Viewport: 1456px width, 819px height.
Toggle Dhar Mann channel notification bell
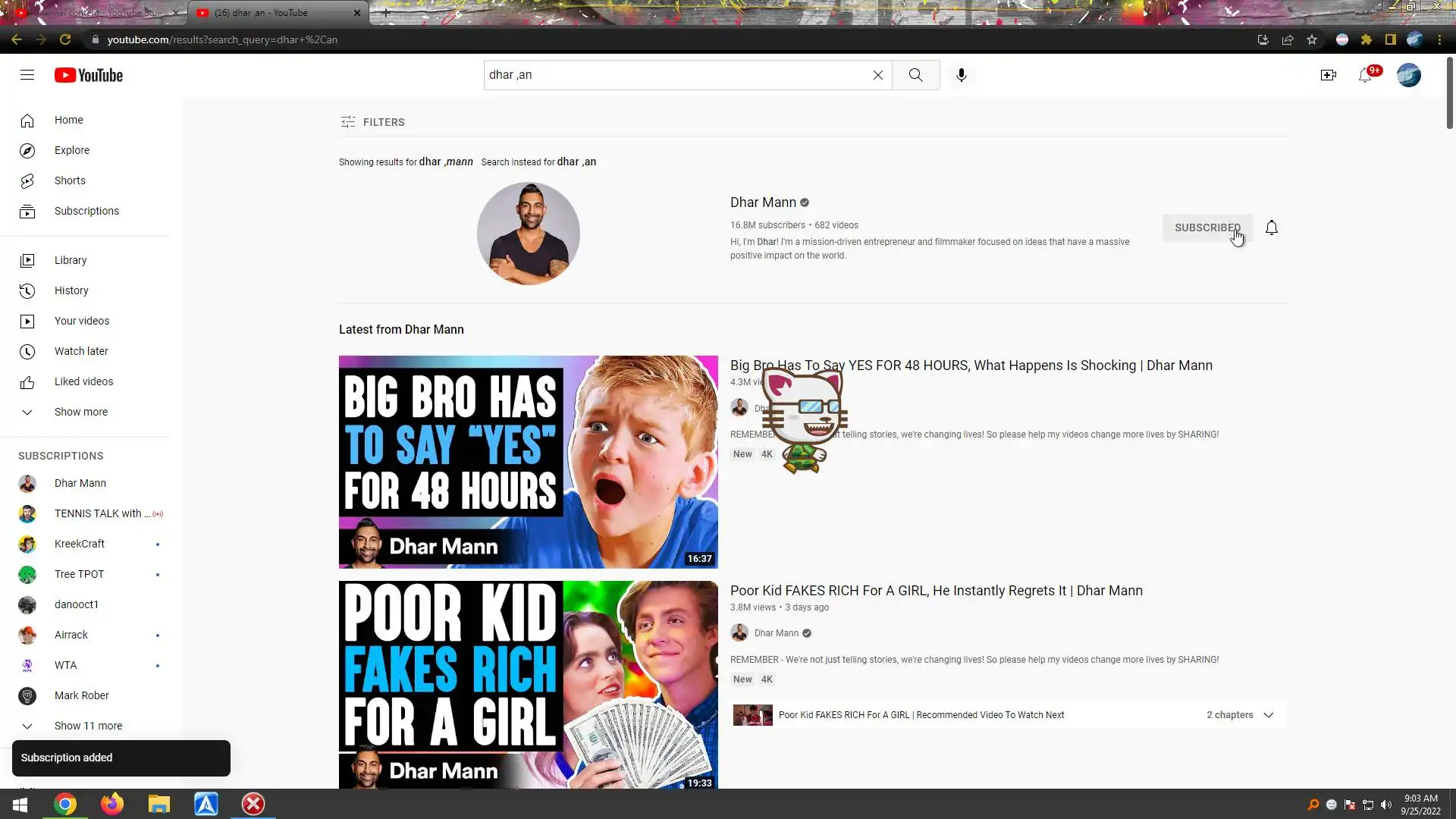pyautogui.click(x=1272, y=227)
